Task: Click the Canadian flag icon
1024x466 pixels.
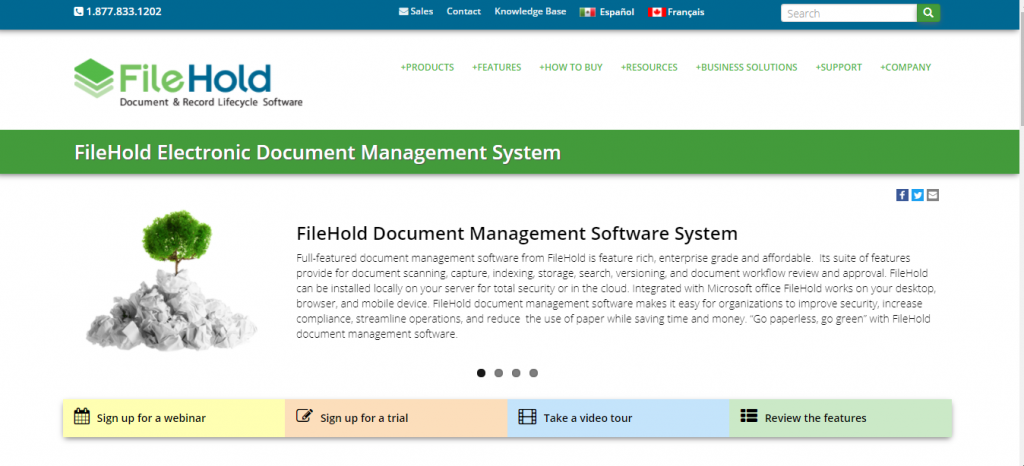Action: (656, 12)
